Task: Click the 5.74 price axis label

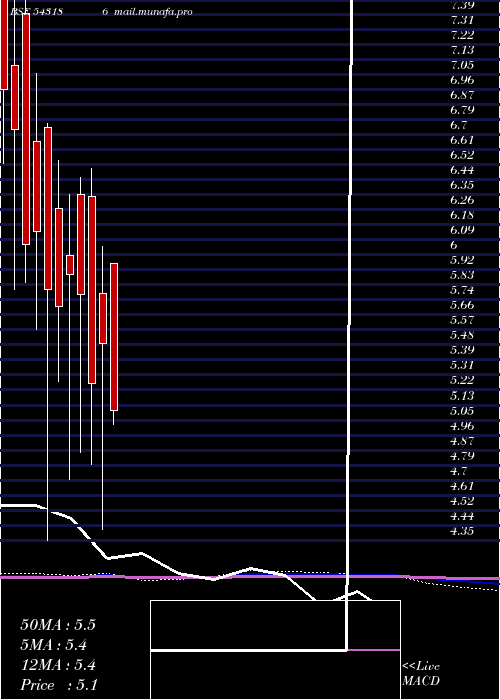Action: click(462, 290)
